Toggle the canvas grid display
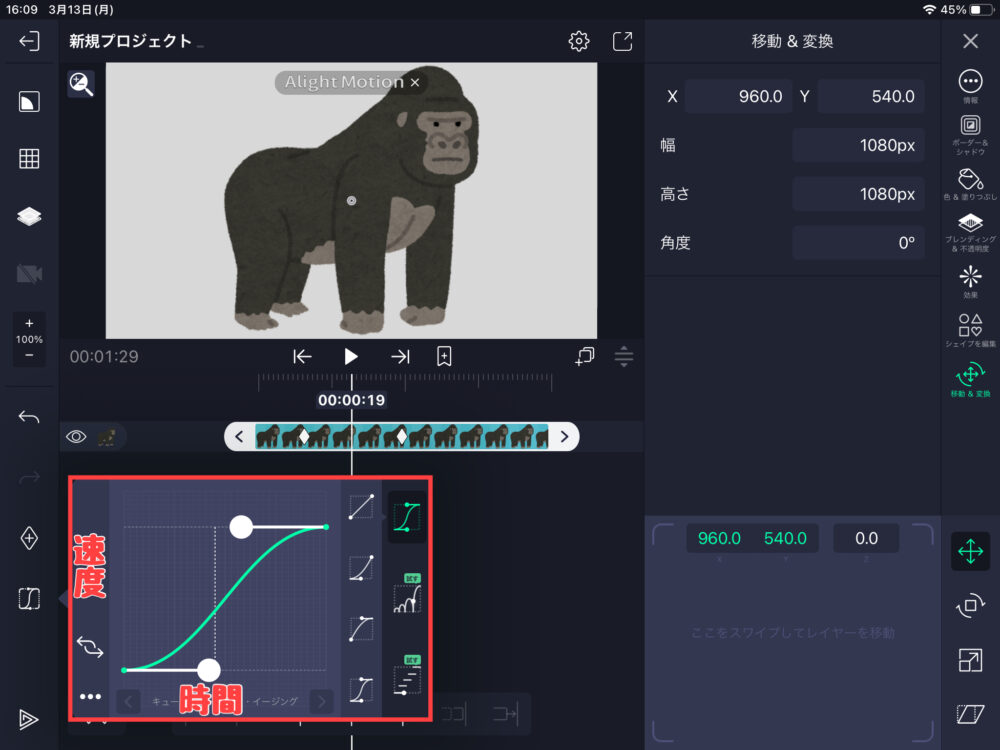 29,158
